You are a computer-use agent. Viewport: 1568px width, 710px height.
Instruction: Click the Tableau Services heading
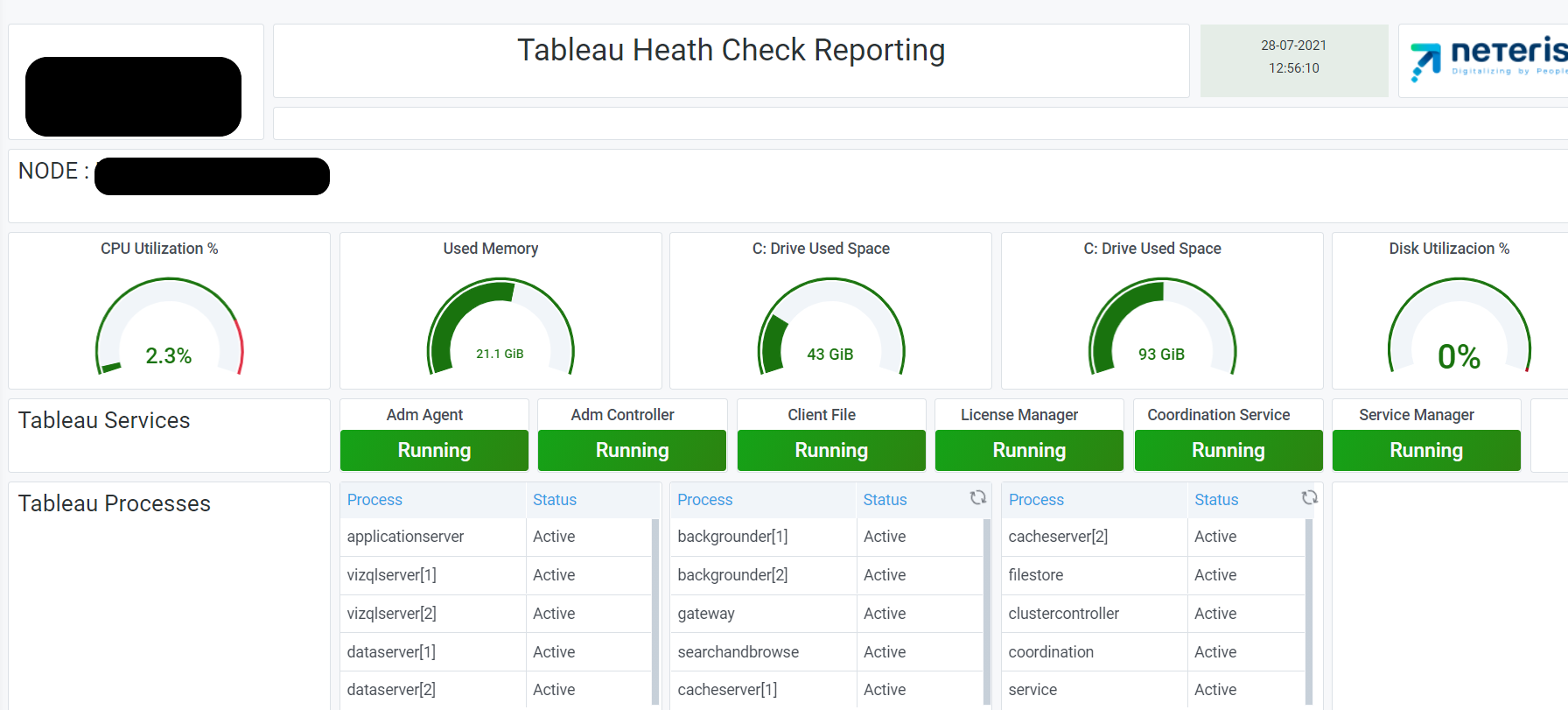104,420
